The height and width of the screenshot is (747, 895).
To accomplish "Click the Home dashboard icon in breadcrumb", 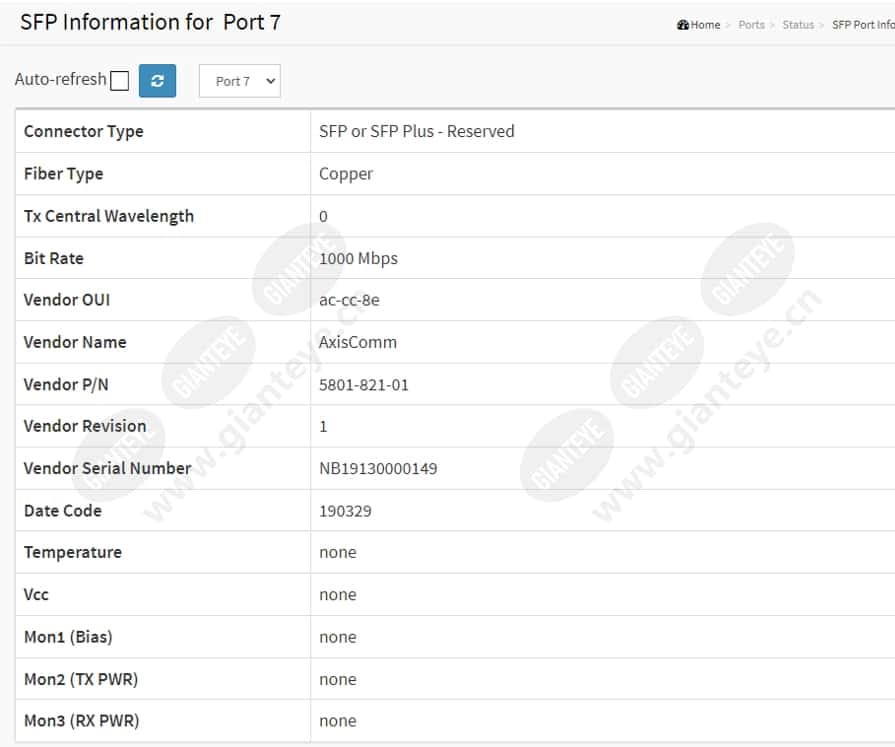I will (683, 25).
